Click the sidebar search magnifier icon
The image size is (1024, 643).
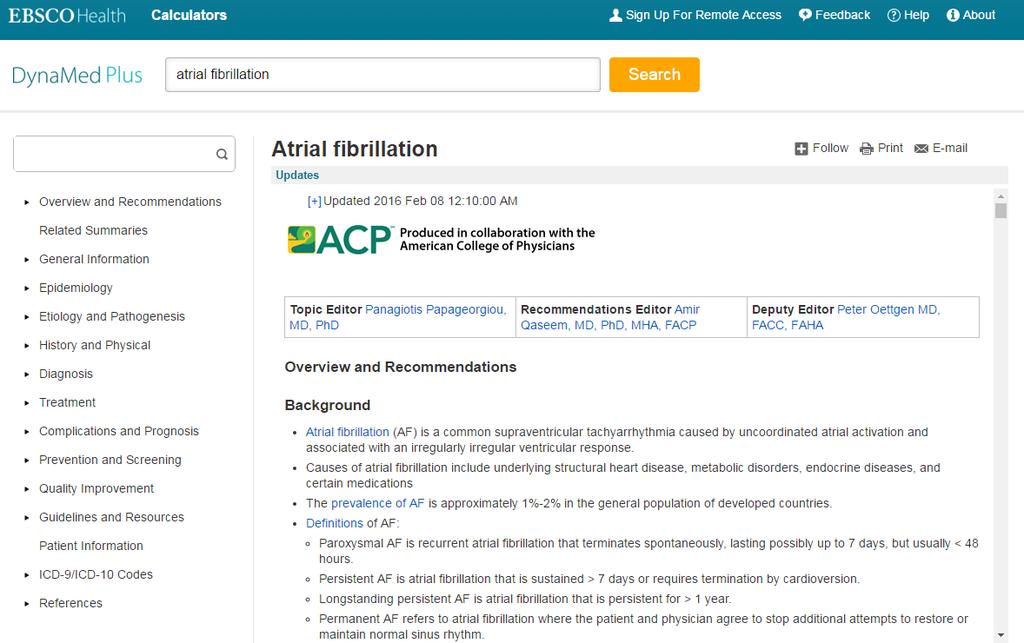[x=222, y=154]
